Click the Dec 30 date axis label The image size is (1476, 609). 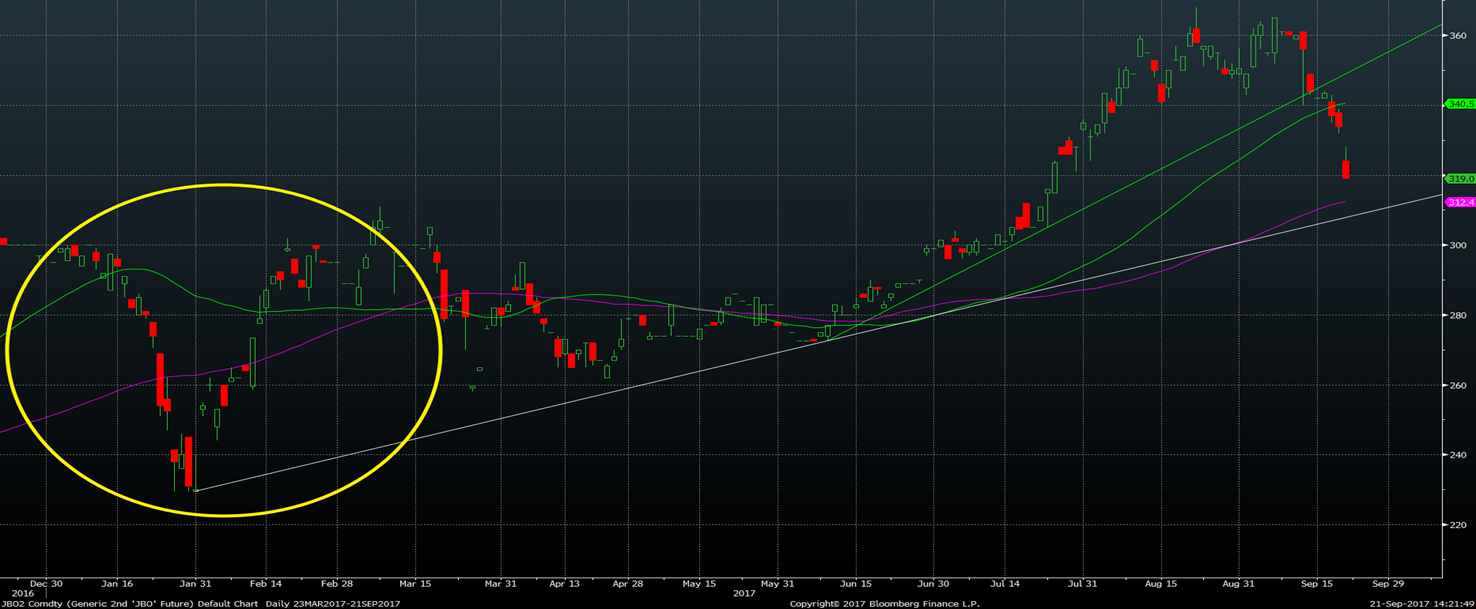click(x=46, y=583)
